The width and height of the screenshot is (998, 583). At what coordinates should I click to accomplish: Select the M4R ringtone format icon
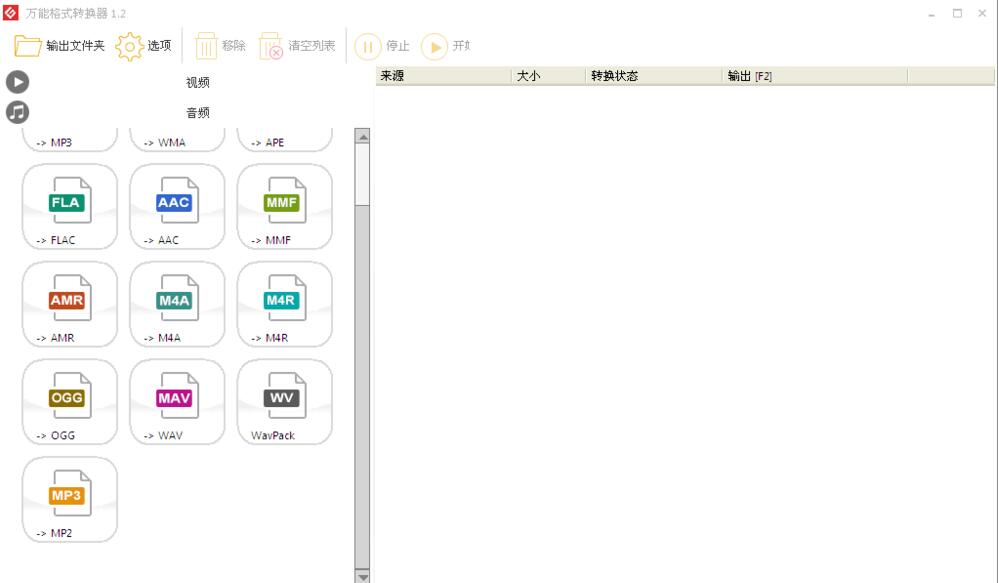285,304
